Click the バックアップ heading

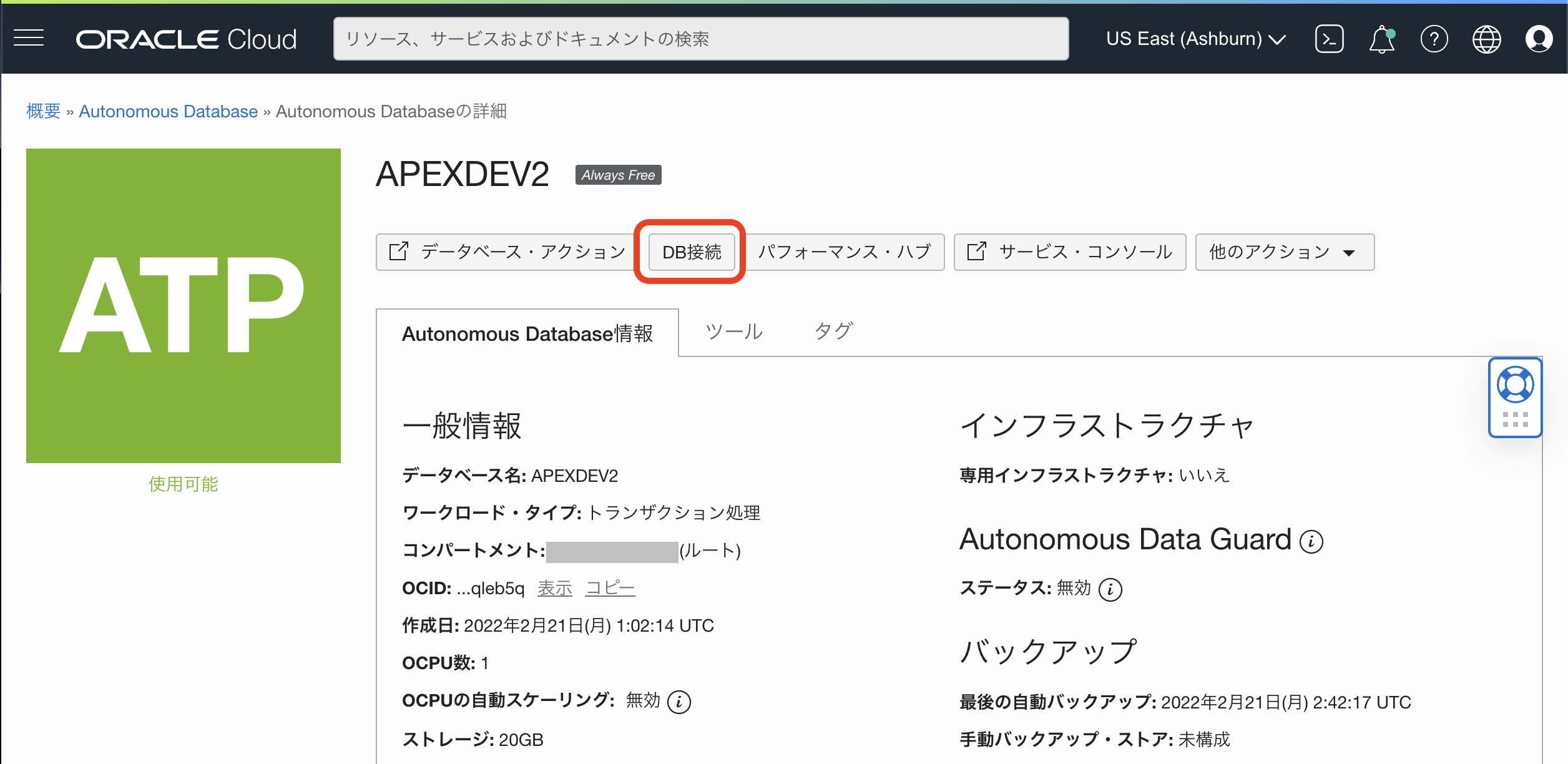point(1049,652)
